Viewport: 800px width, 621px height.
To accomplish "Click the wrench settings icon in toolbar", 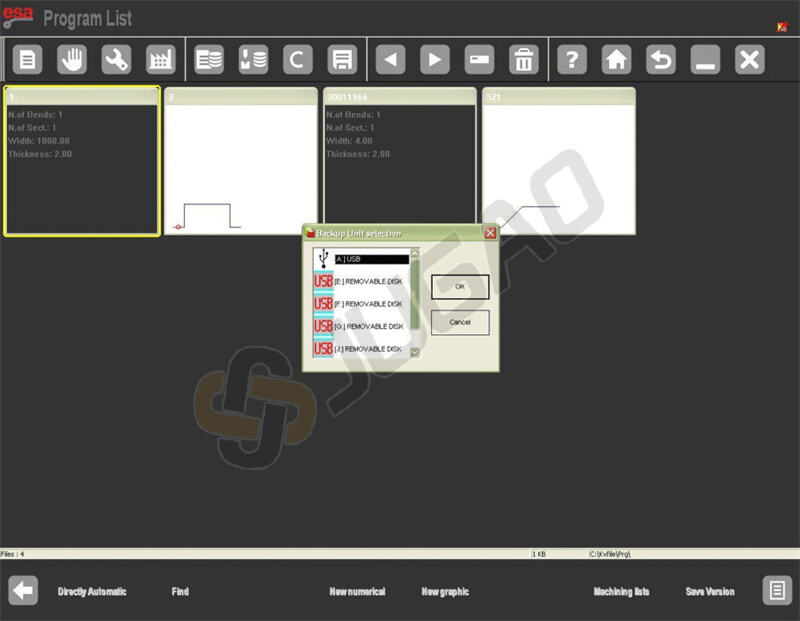I will pyautogui.click(x=116, y=60).
